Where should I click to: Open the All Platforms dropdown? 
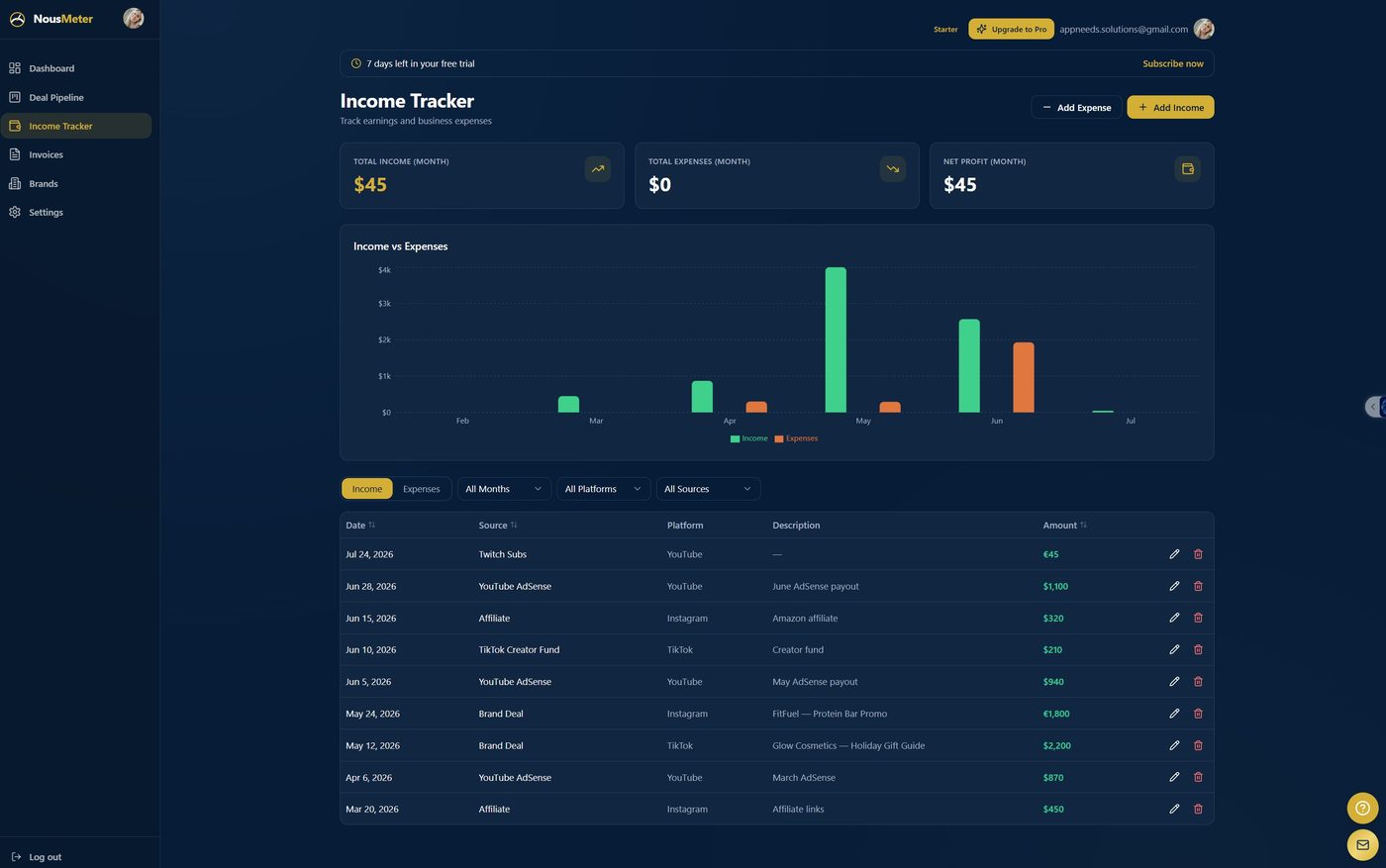coord(603,489)
